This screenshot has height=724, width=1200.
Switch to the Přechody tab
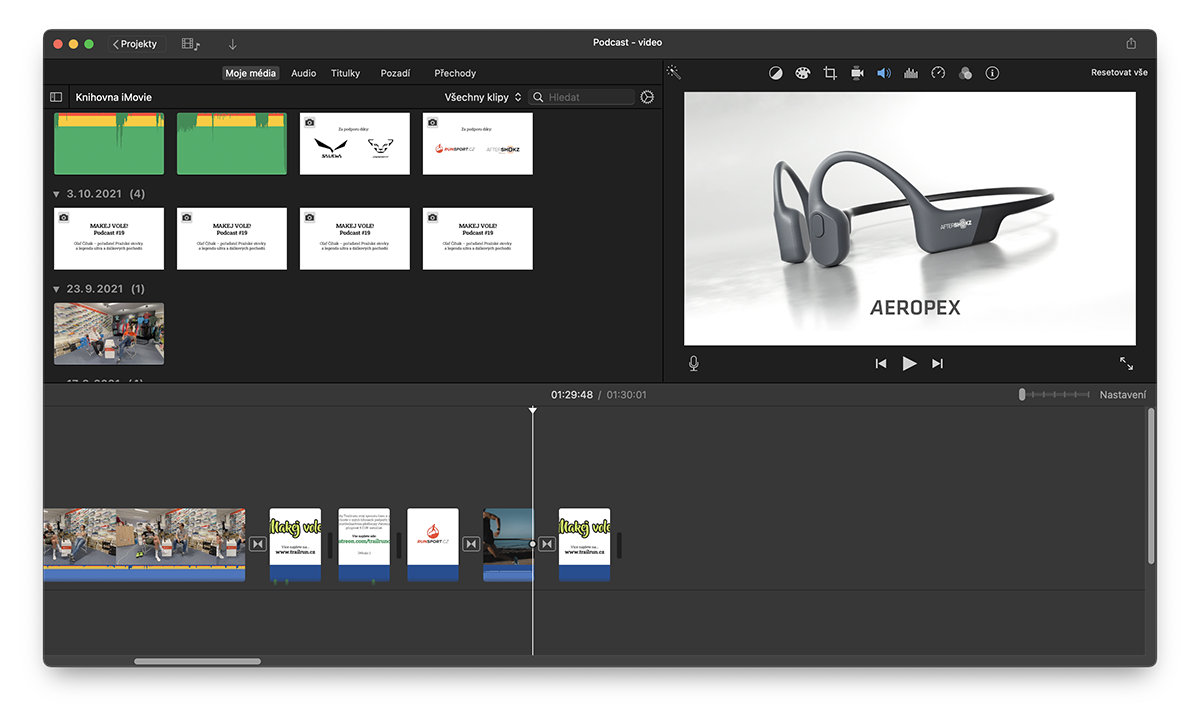coord(455,73)
